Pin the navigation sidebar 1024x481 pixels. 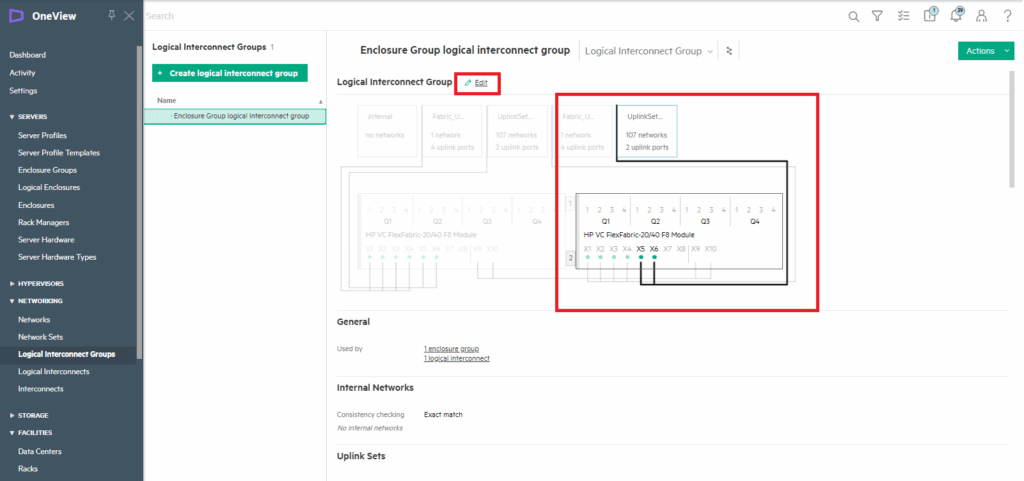tap(112, 16)
